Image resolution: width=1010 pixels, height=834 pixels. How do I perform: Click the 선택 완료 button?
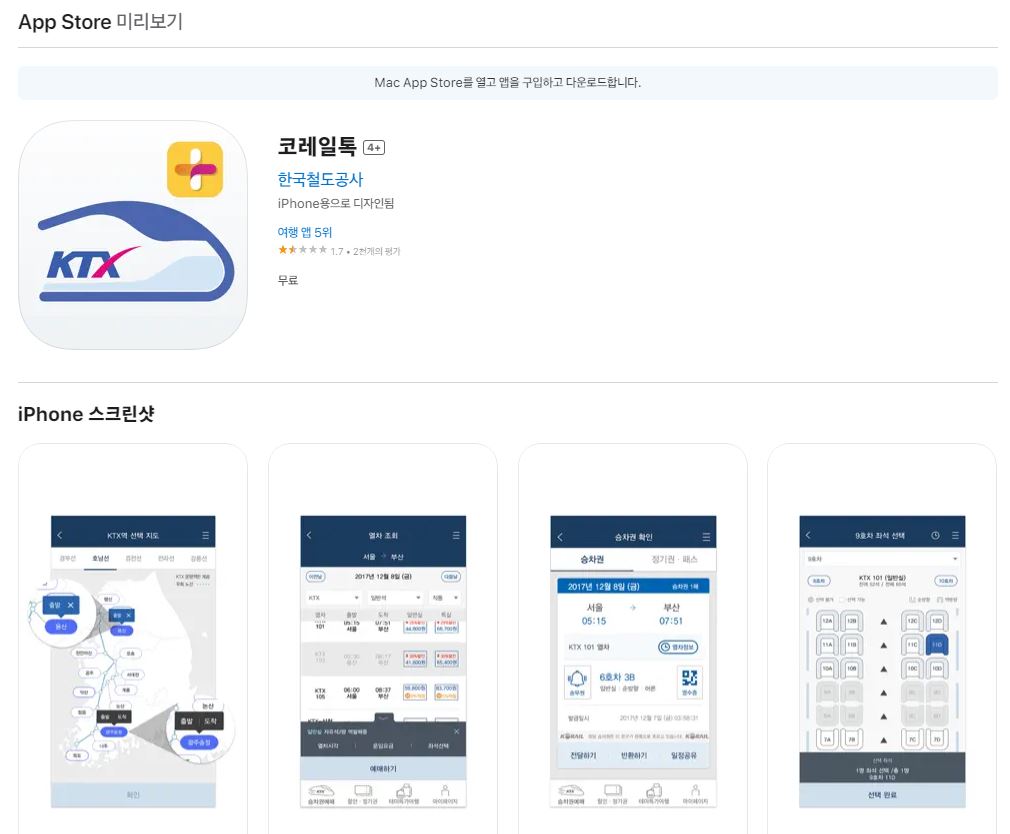pos(882,795)
